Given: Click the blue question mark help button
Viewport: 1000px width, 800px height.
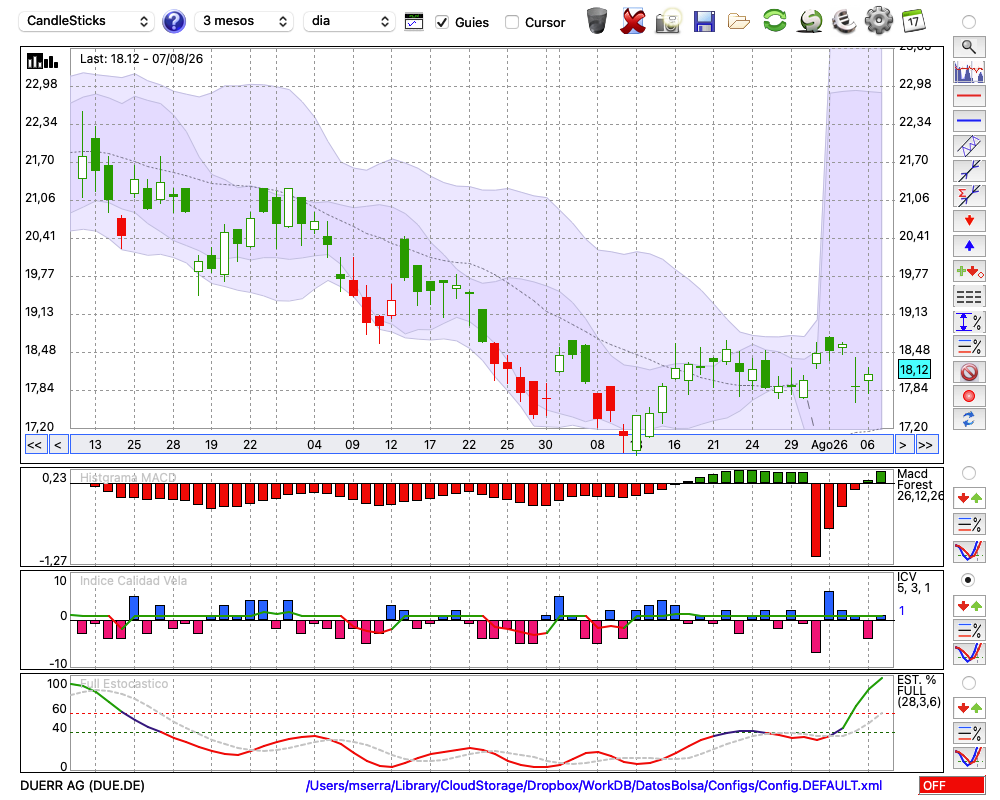Looking at the screenshot, I should pos(173,22).
